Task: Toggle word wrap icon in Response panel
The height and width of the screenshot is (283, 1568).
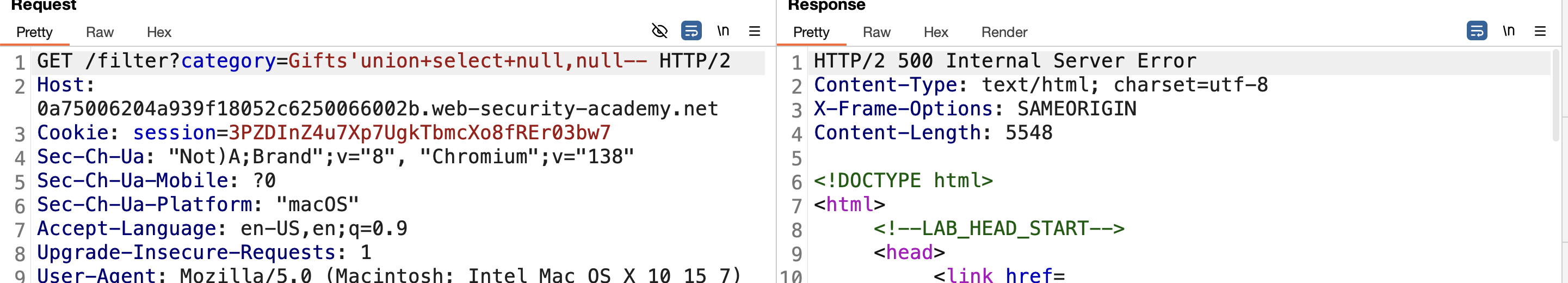Action: pyautogui.click(x=1477, y=31)
